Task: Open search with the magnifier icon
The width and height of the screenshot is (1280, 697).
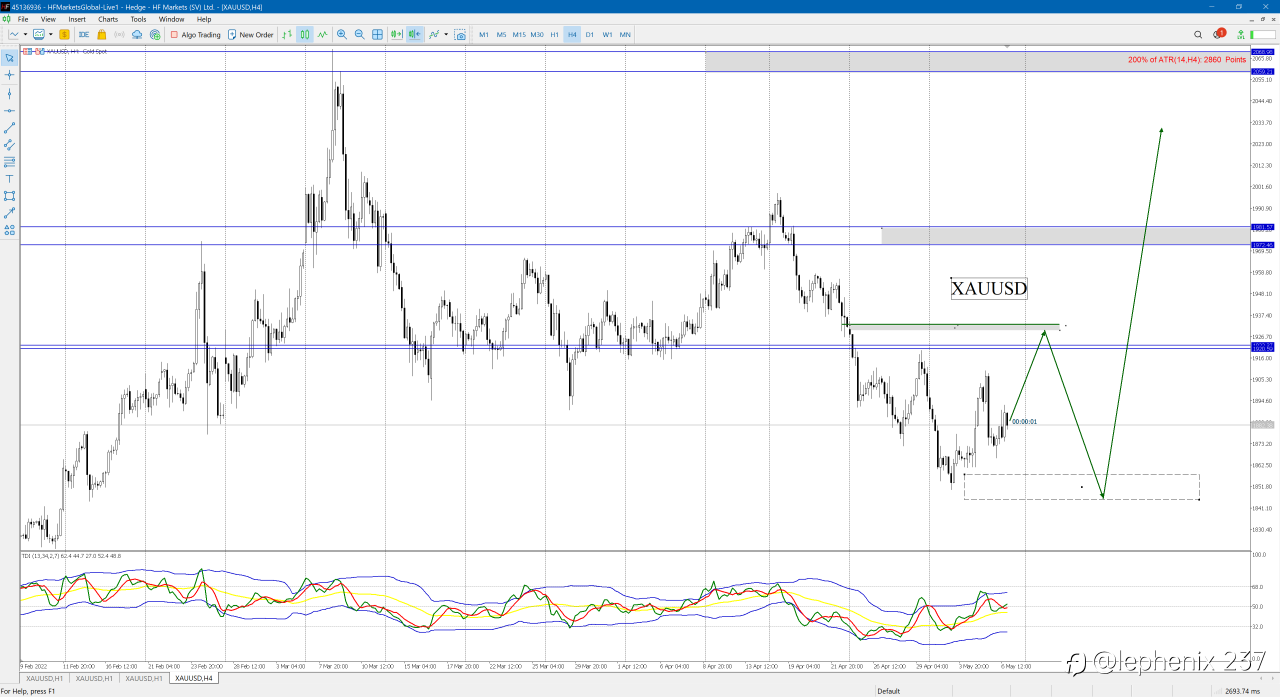Action: 1198,34
